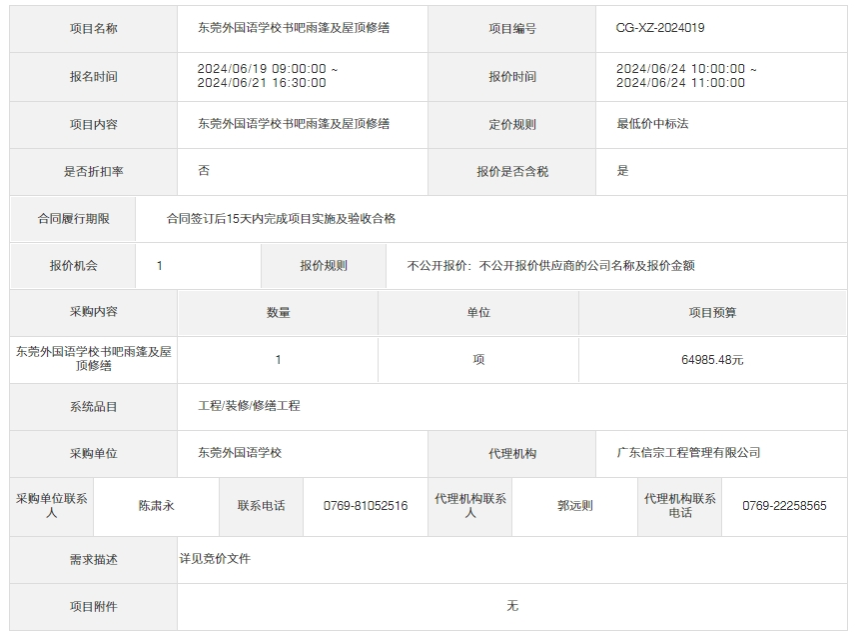This screenshot has height=637, width=856.
Task: Click the 单位 column header
Action: [478, 313]
